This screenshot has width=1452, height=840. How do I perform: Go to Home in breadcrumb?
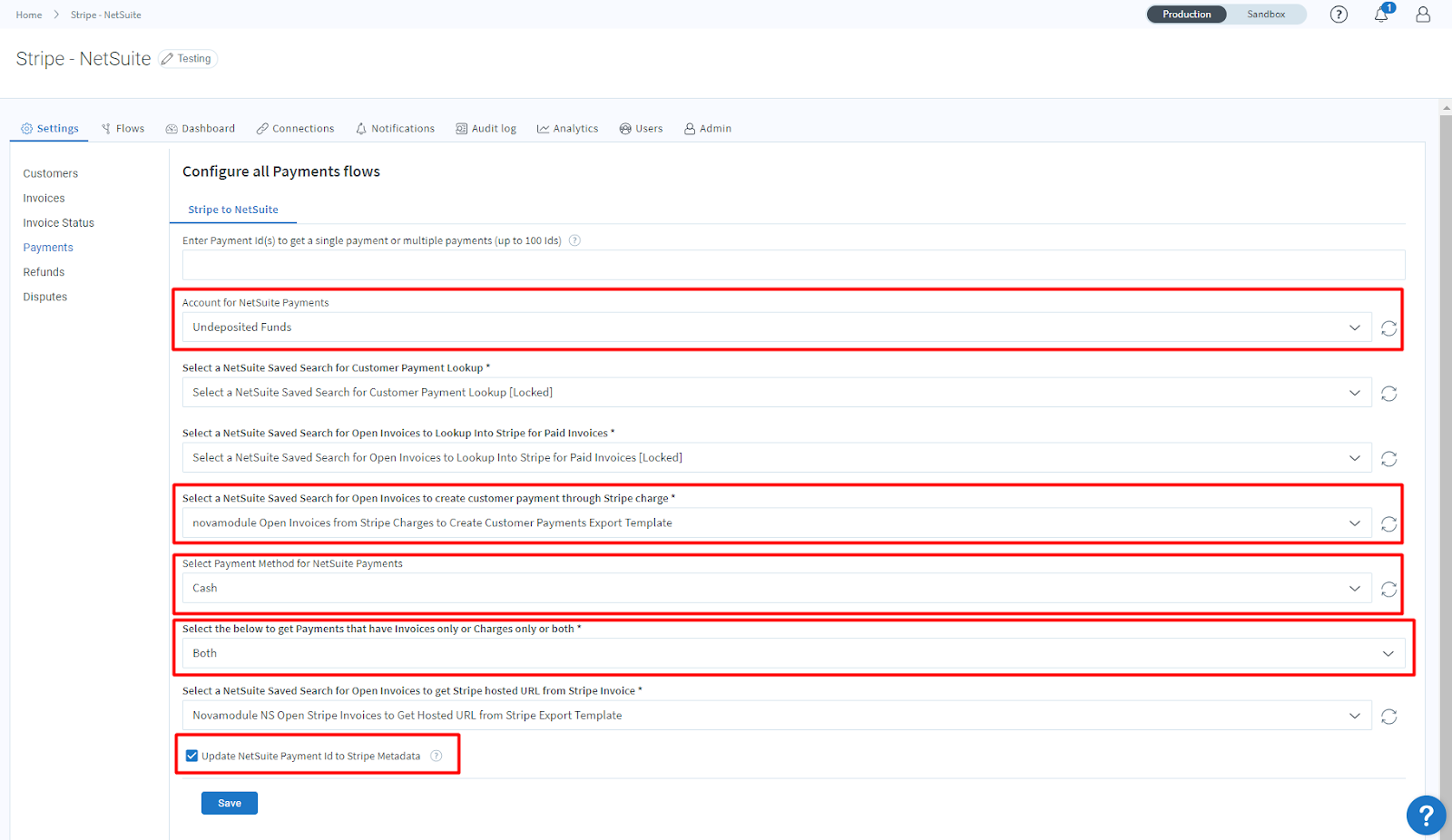point(29,15)
